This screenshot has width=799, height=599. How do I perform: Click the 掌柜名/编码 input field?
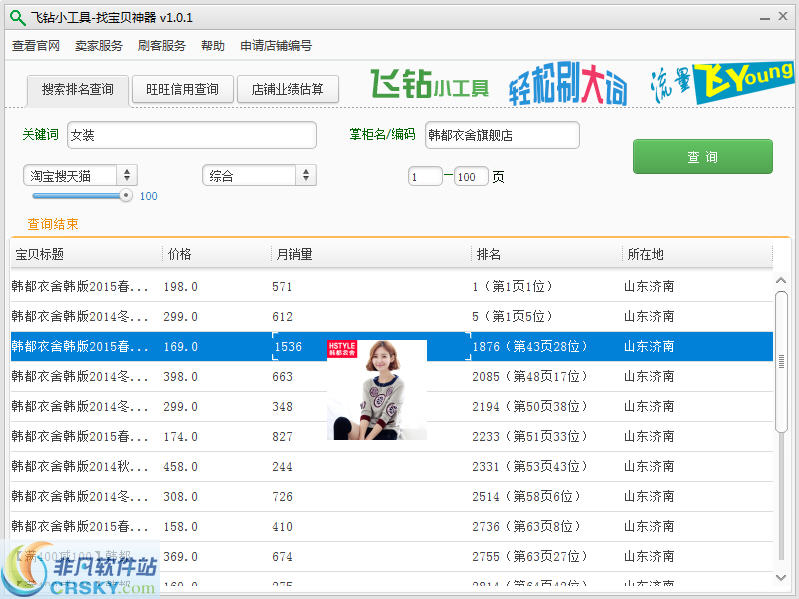[502, 135]
